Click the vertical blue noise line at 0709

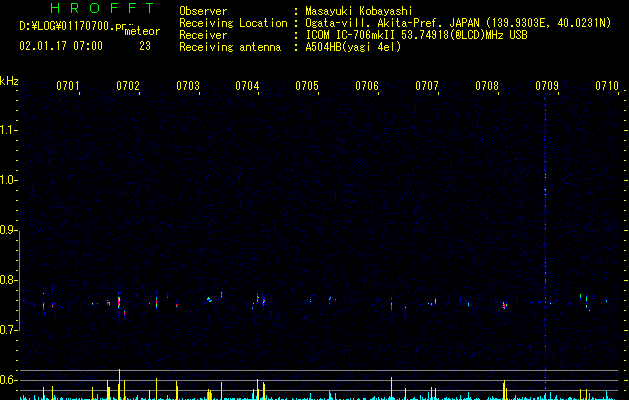pos(545,241)
